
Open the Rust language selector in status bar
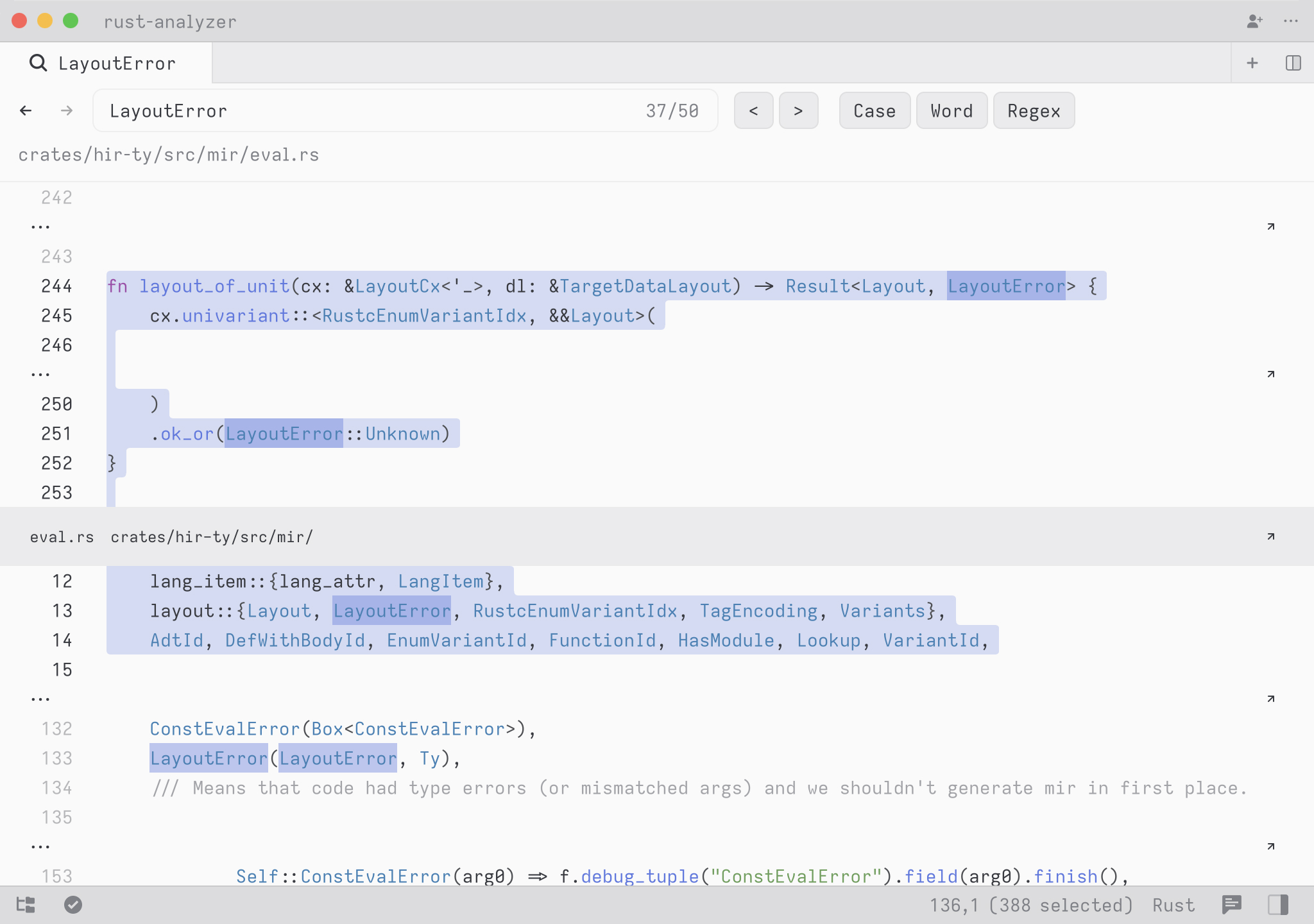(1173, 905)
